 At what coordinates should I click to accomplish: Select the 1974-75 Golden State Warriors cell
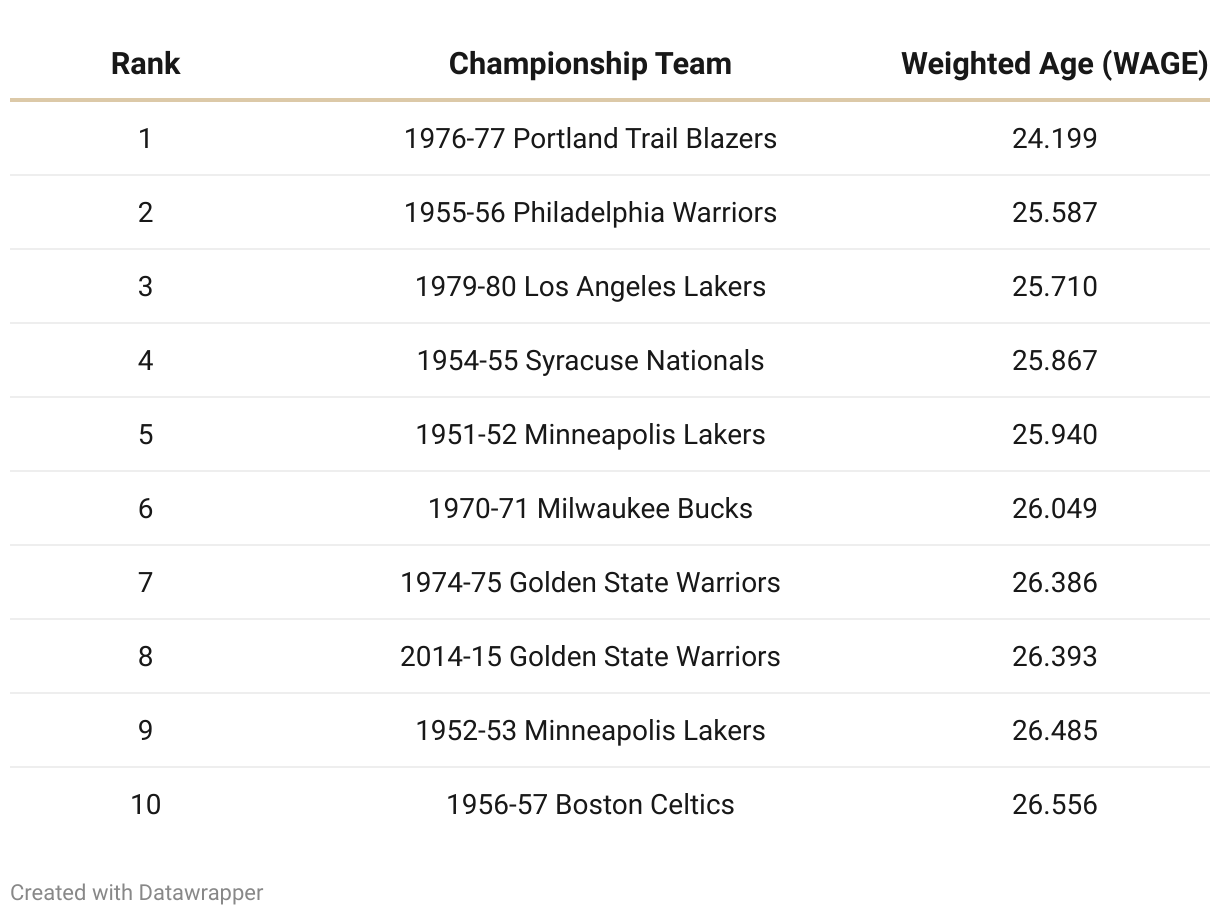(x=590, y=582)
